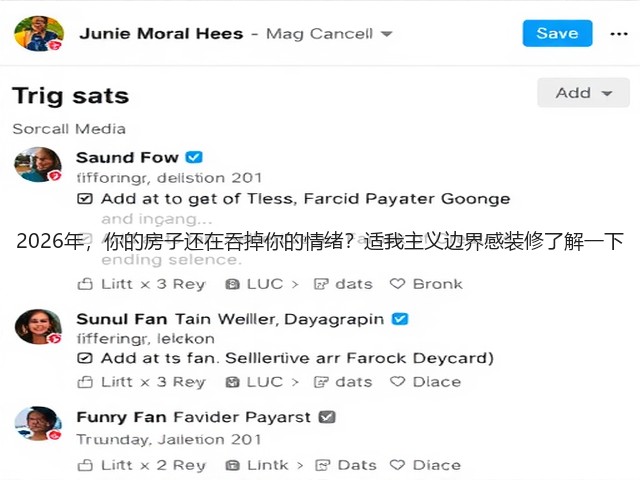Click the heart Bronk icon in first post
This screenshot has width=640, height=480.
tap(397, 283)
